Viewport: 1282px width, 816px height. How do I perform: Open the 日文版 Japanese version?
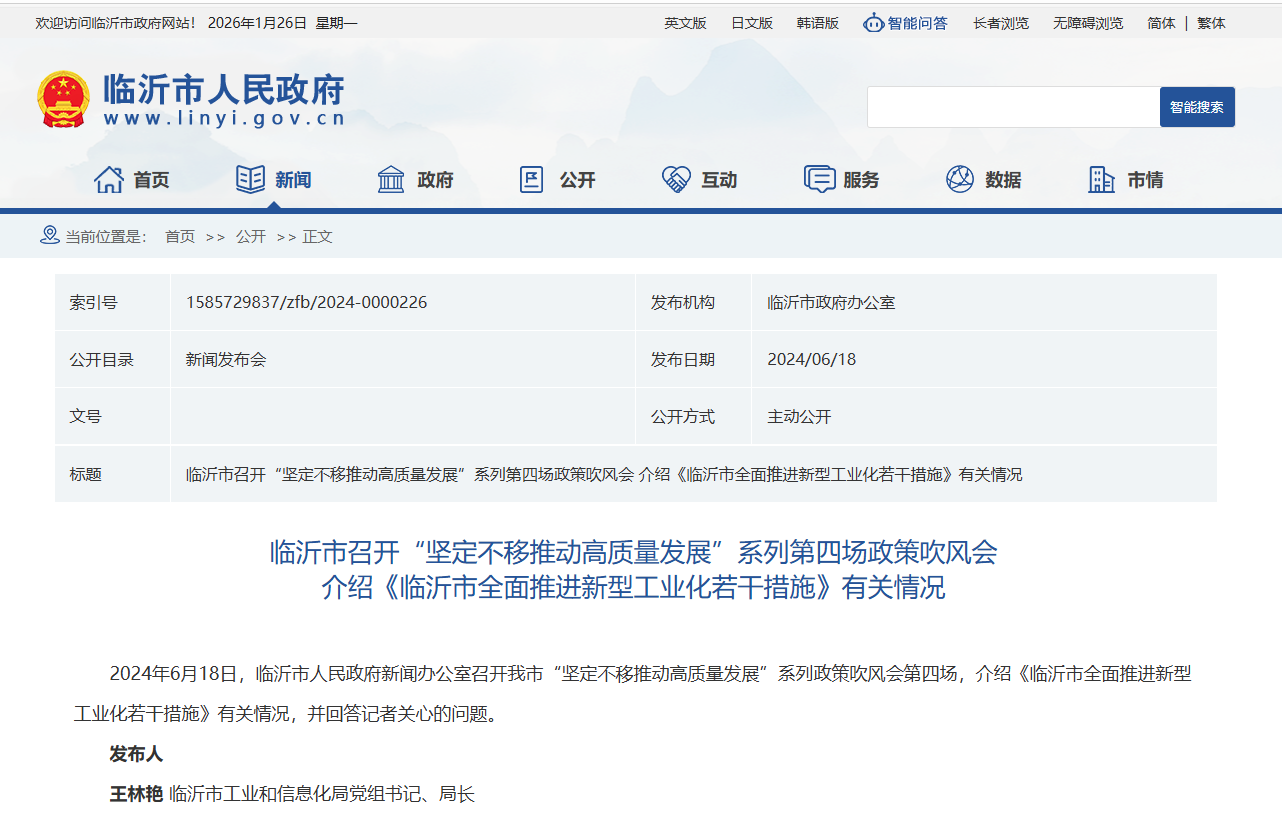point(750,22)
